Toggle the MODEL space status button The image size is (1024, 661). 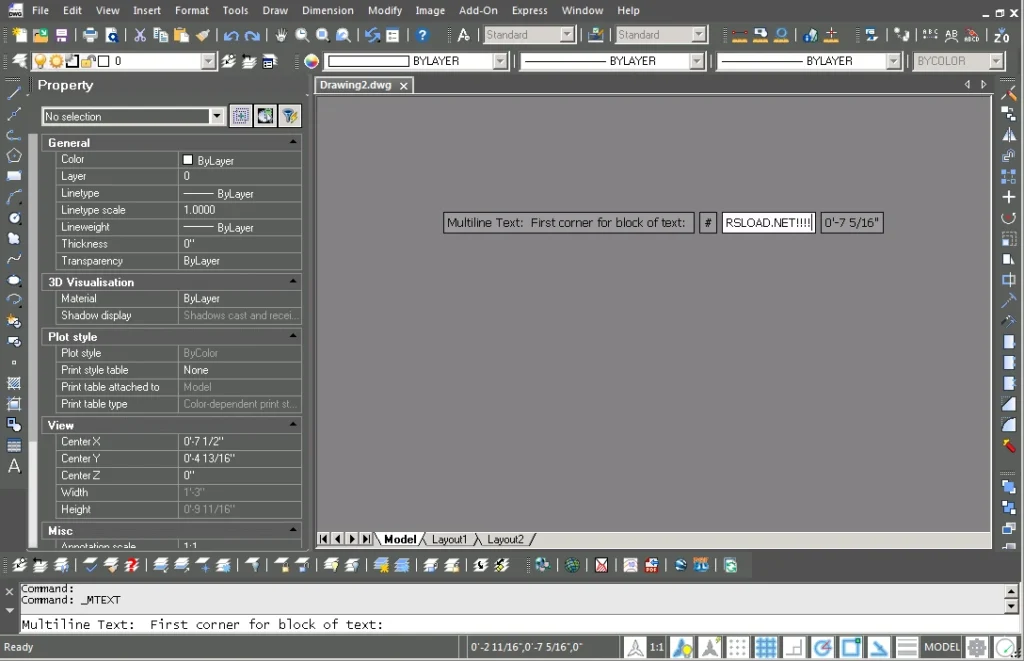(941, 648)
